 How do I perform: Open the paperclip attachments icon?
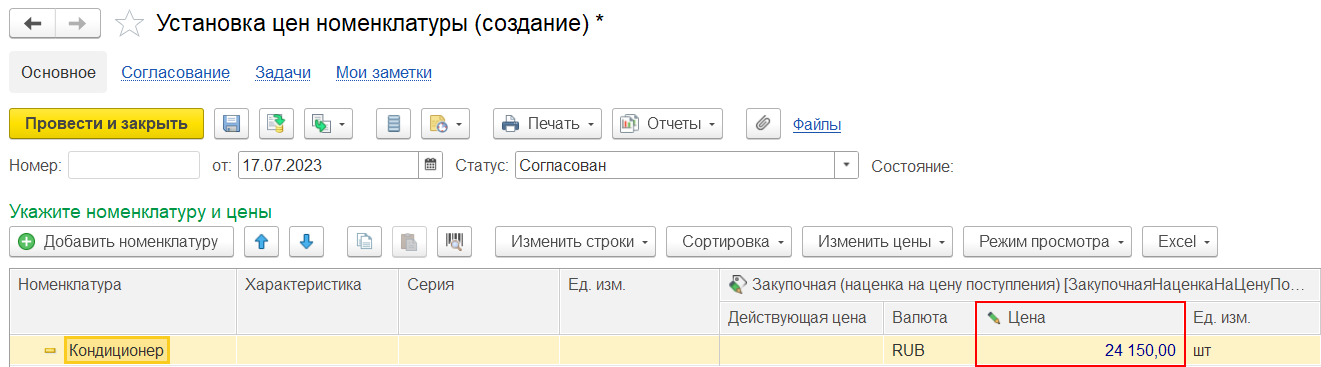763,124
